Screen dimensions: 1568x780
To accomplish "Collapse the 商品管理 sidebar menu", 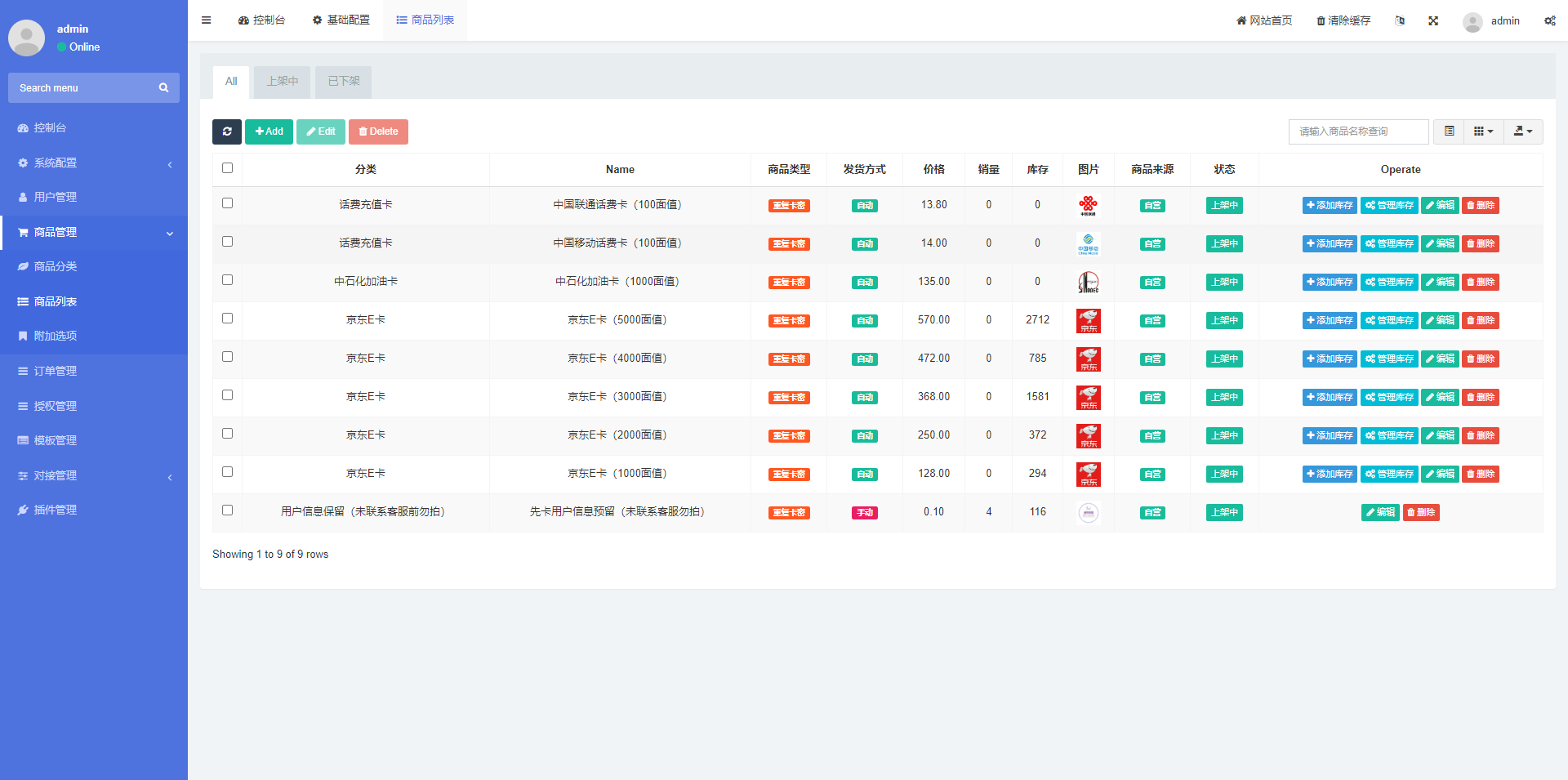I will 94,232.
